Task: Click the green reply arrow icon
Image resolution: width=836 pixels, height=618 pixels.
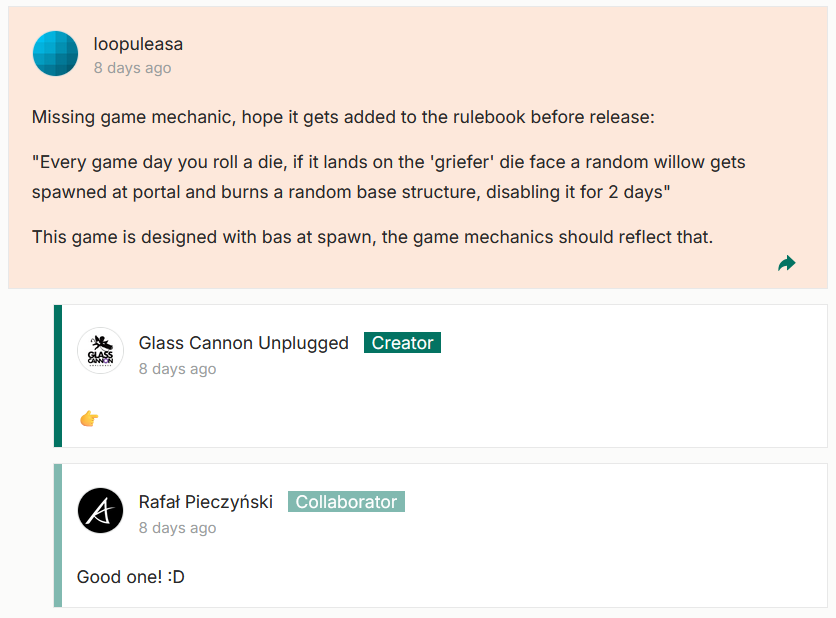Action: click(786, 263)
